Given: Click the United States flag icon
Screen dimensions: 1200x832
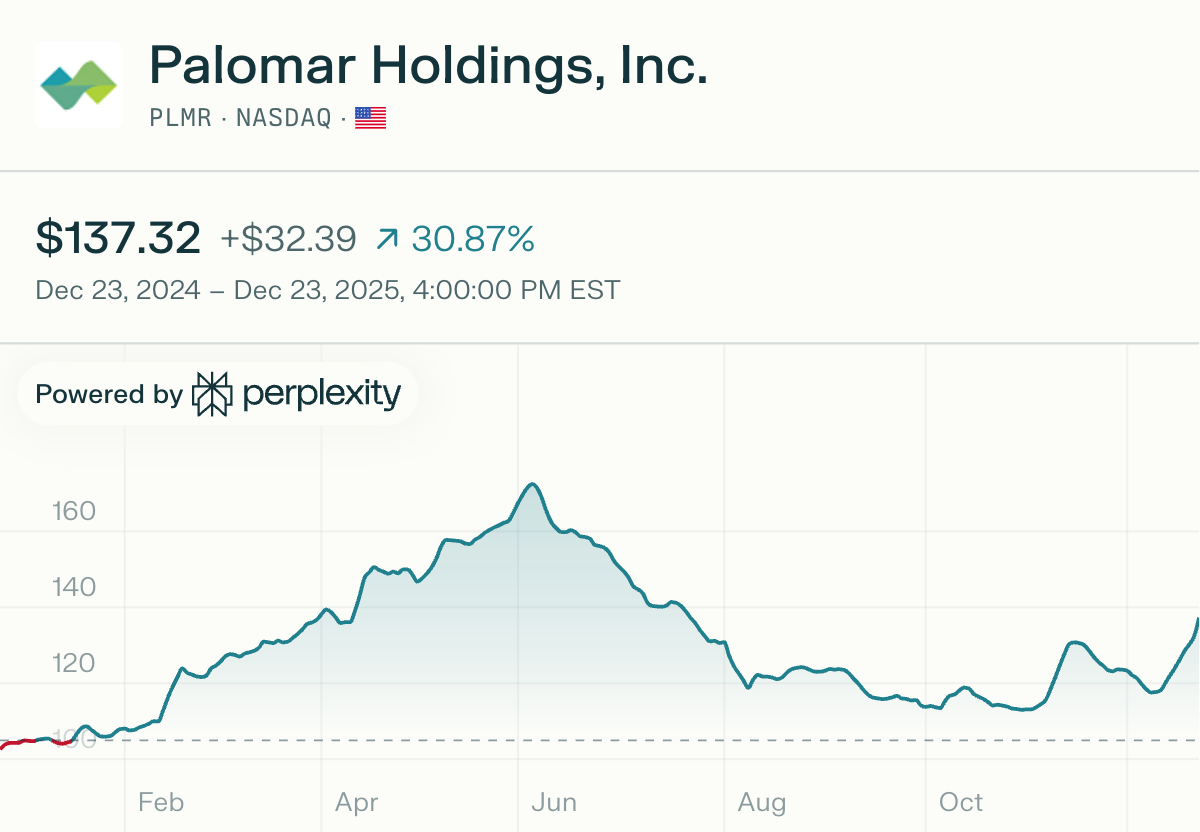Looking at the screenshot, I should point(370,119).
